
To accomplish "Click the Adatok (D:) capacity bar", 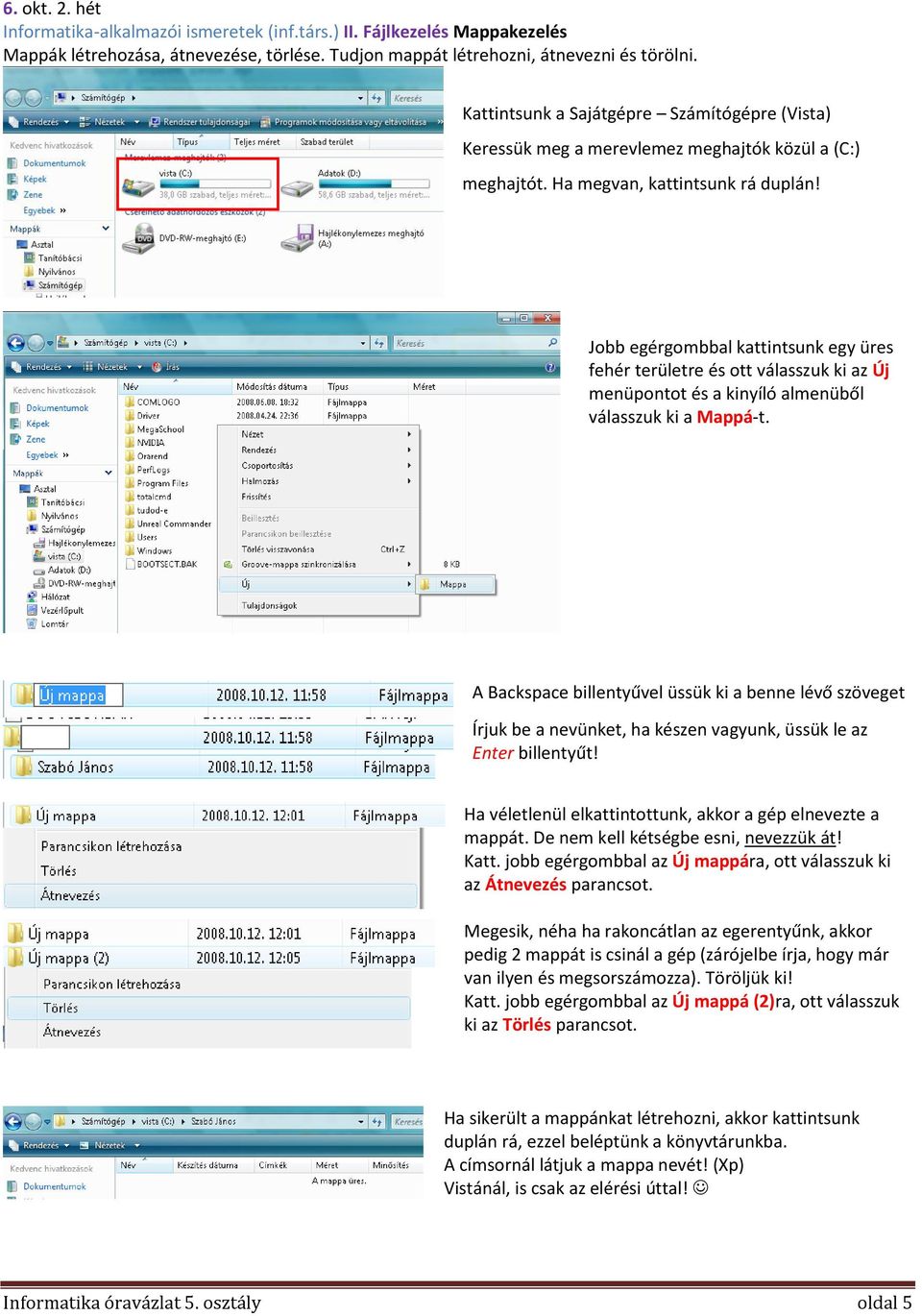I will click(373, 183).
